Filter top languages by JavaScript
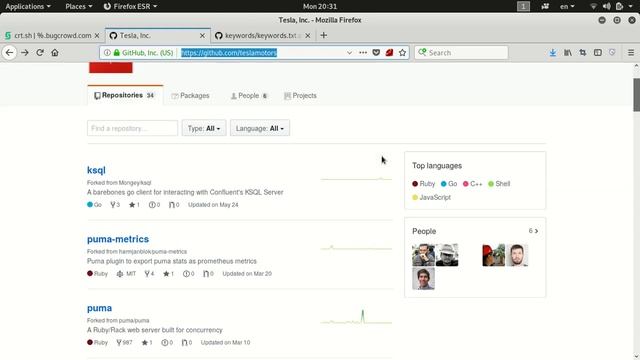 [x=431, y=197]
